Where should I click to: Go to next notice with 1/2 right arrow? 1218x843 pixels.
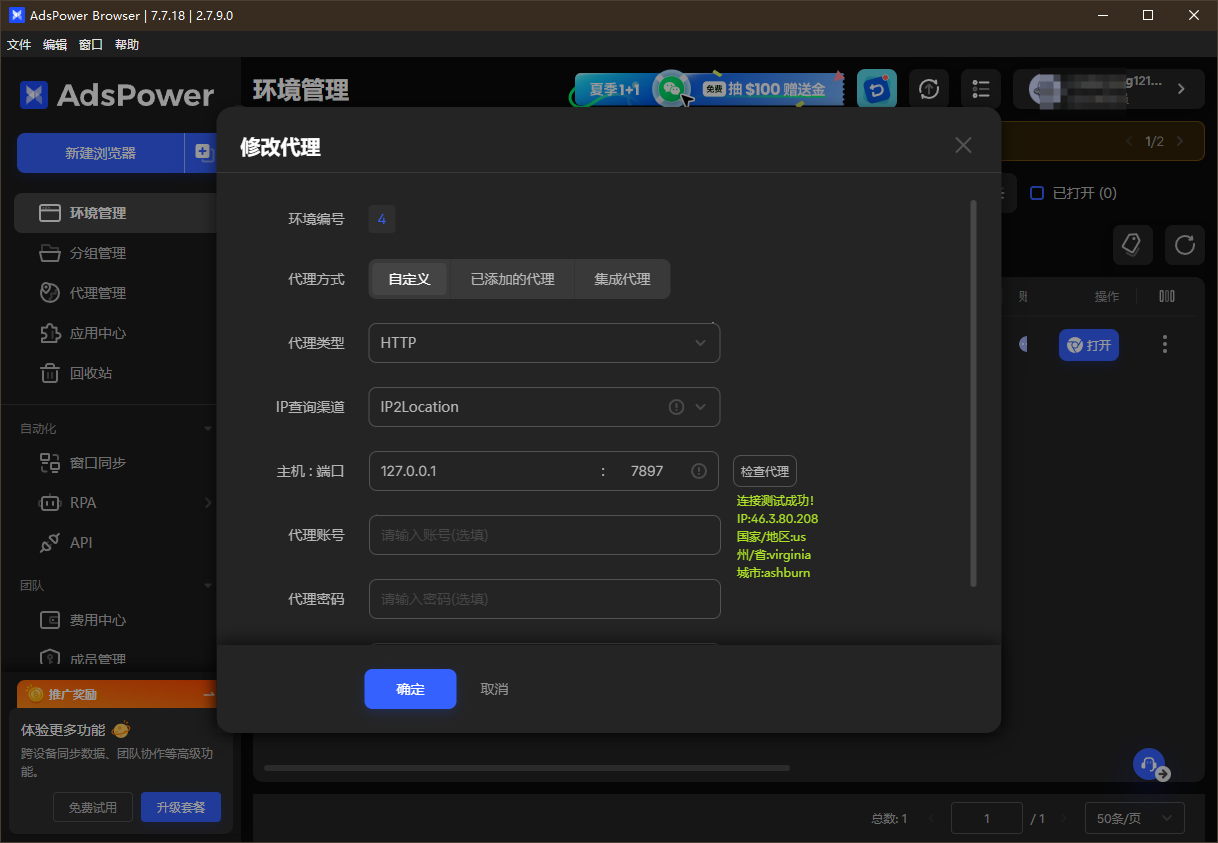pos(1179,142)
